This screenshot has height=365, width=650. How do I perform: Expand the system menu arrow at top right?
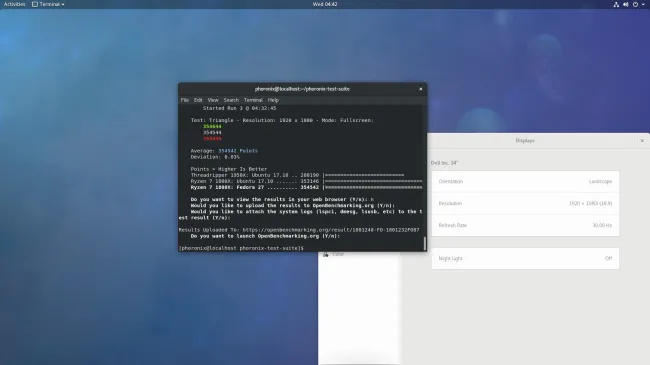pyautogui.click(x=643, y=5)
